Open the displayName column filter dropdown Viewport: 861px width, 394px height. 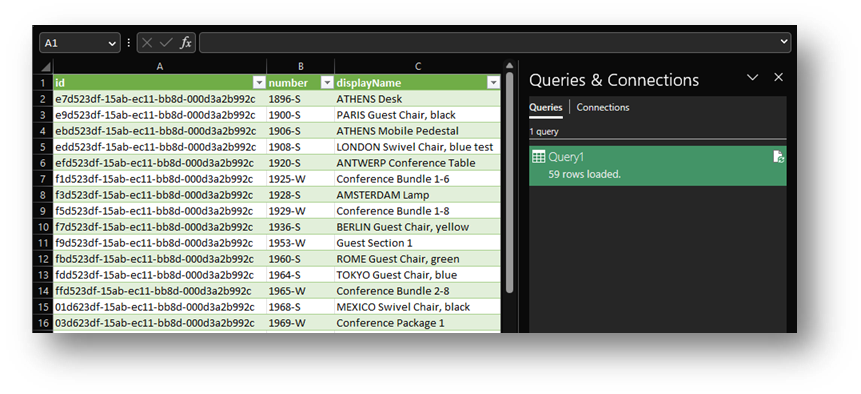[494, 83]
